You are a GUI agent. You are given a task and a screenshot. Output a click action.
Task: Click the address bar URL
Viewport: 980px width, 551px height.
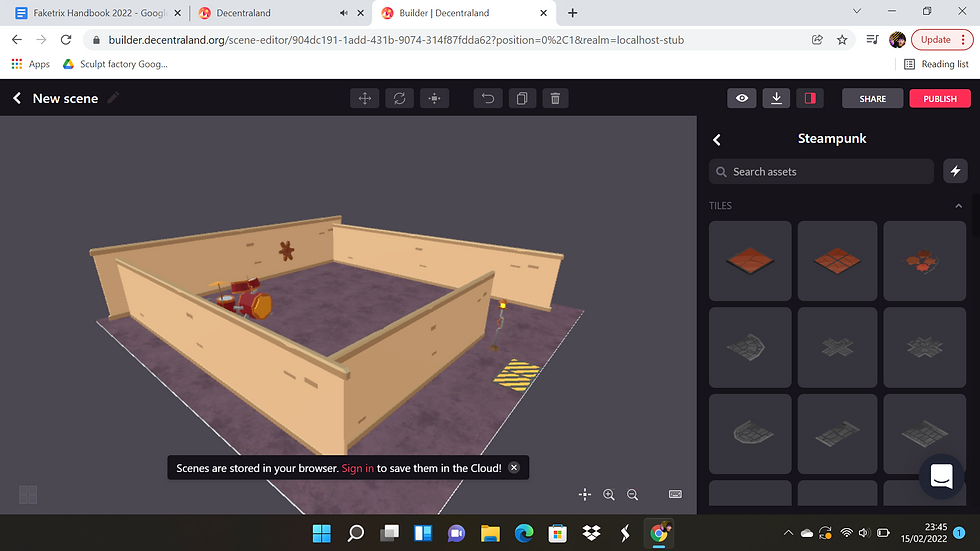(396, 40)
